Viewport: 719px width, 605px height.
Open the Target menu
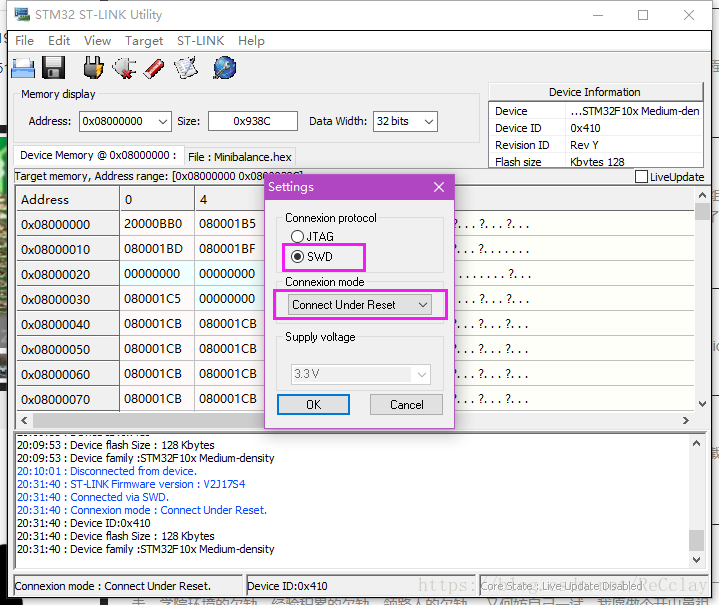(144, 41)
